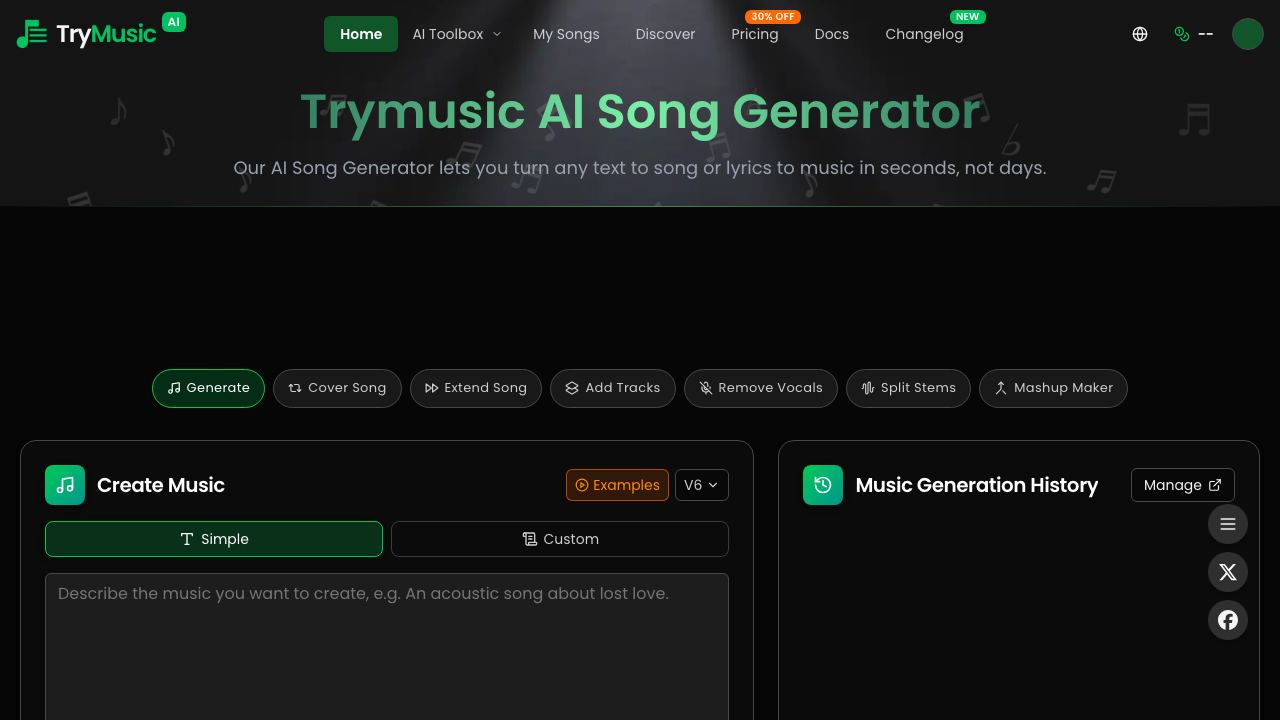Screen dimensions: 1280x720
Task: Click the Create Music note icon
Action: [x=65, y=485]
